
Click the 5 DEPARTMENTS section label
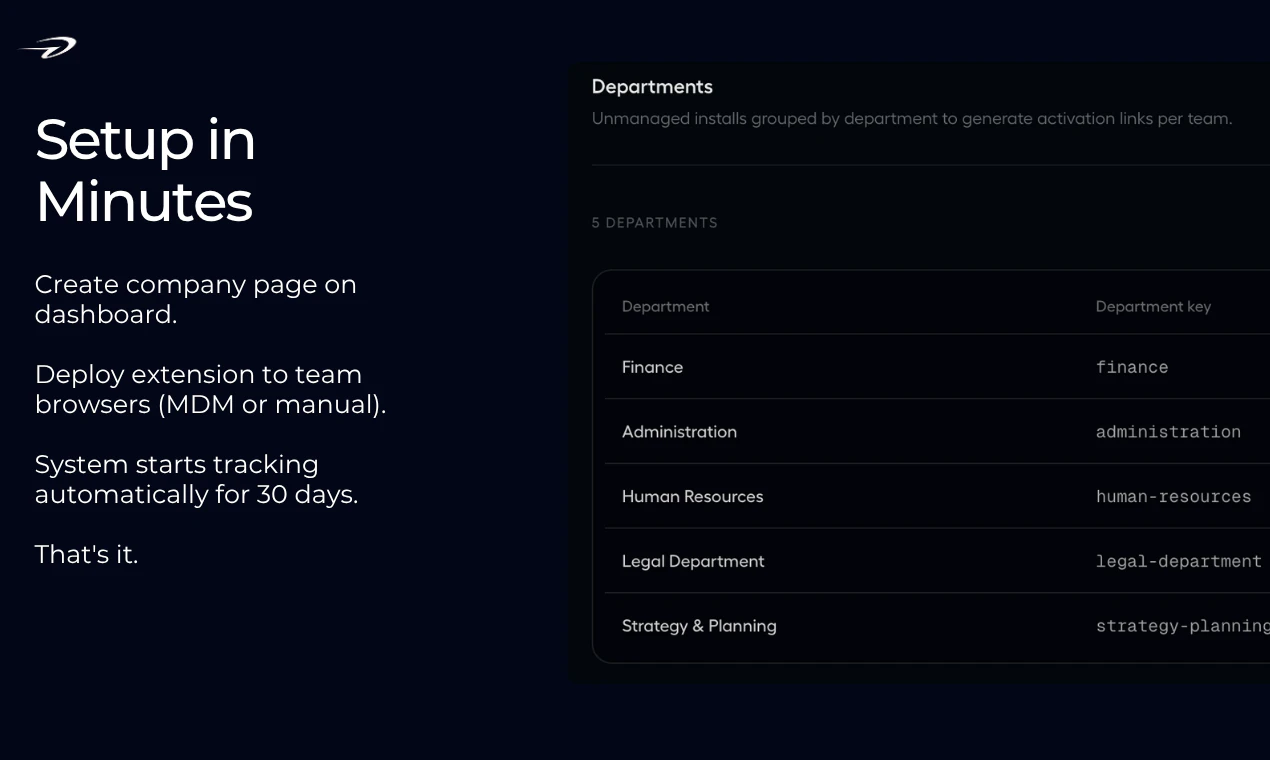(x=654, y=222)
